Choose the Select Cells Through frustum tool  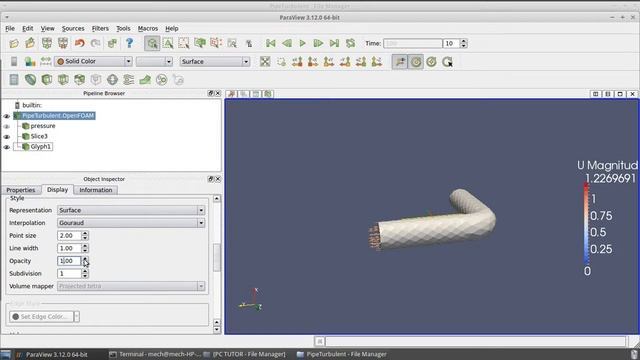[x=200, y=43]
